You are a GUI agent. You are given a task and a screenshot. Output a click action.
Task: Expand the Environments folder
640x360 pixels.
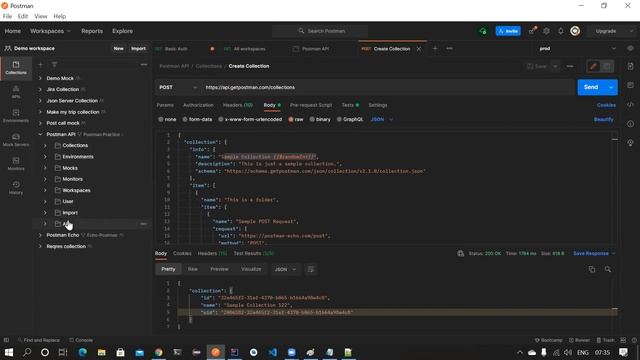click(x=45, y=157)
